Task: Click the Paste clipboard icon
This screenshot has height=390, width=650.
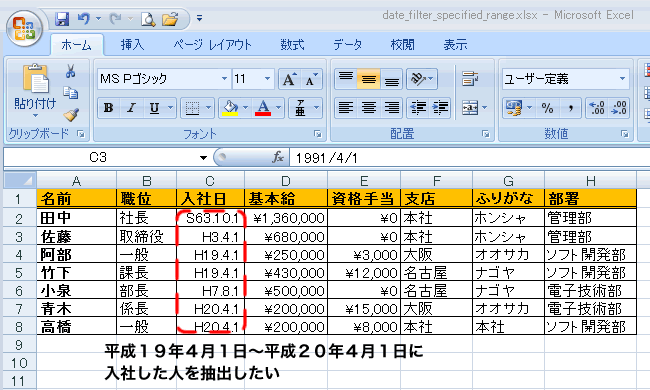Action: (x=36, y=78)
